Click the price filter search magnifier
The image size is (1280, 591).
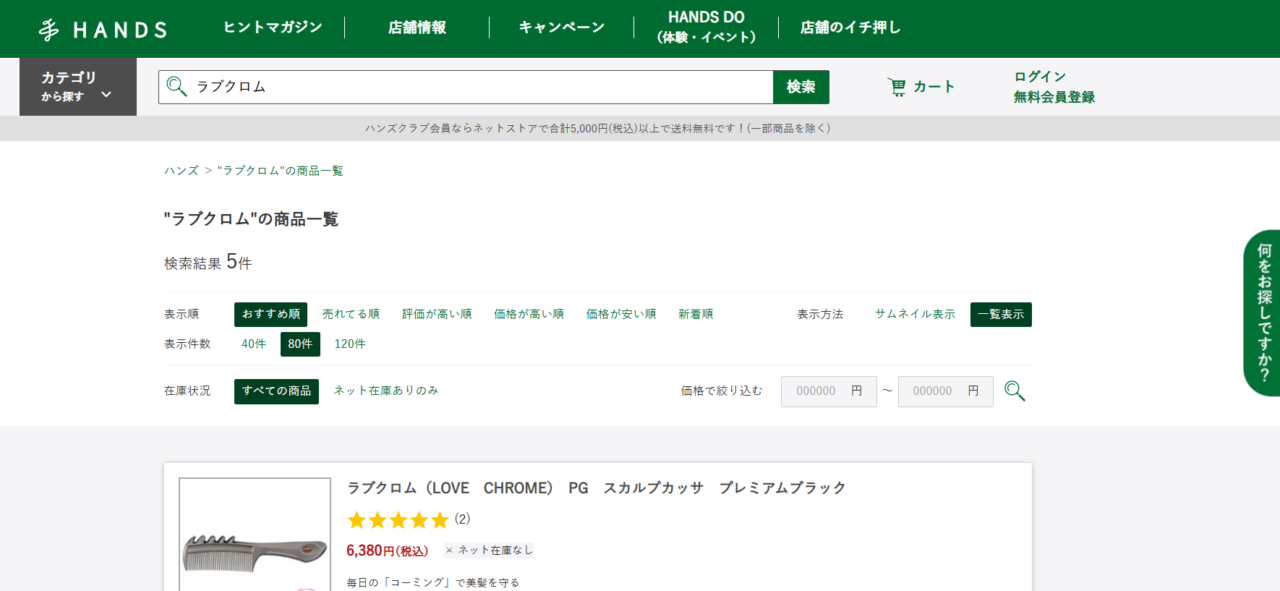1014,391
